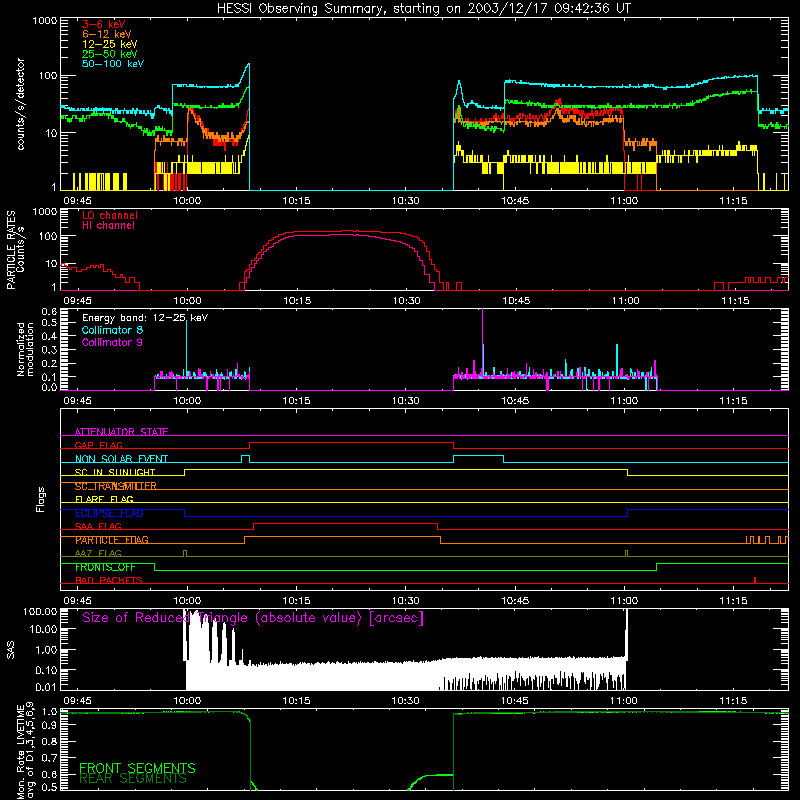Click the vertical Flags axis label

tap(40, 499)
